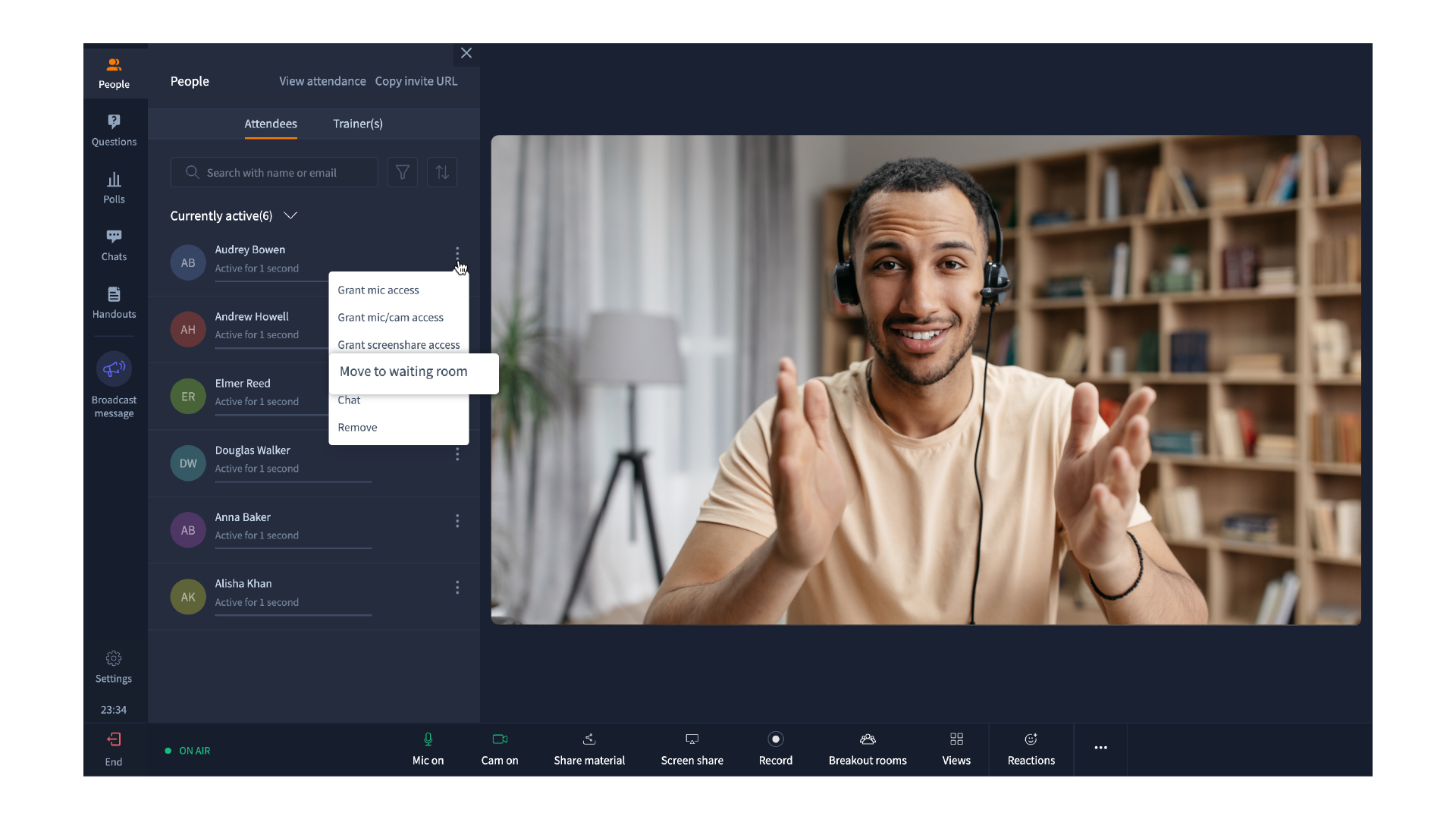Click the View attendance link
Image resolution: width=1456 pixels, height=819 pixels.
coord(322,81)
